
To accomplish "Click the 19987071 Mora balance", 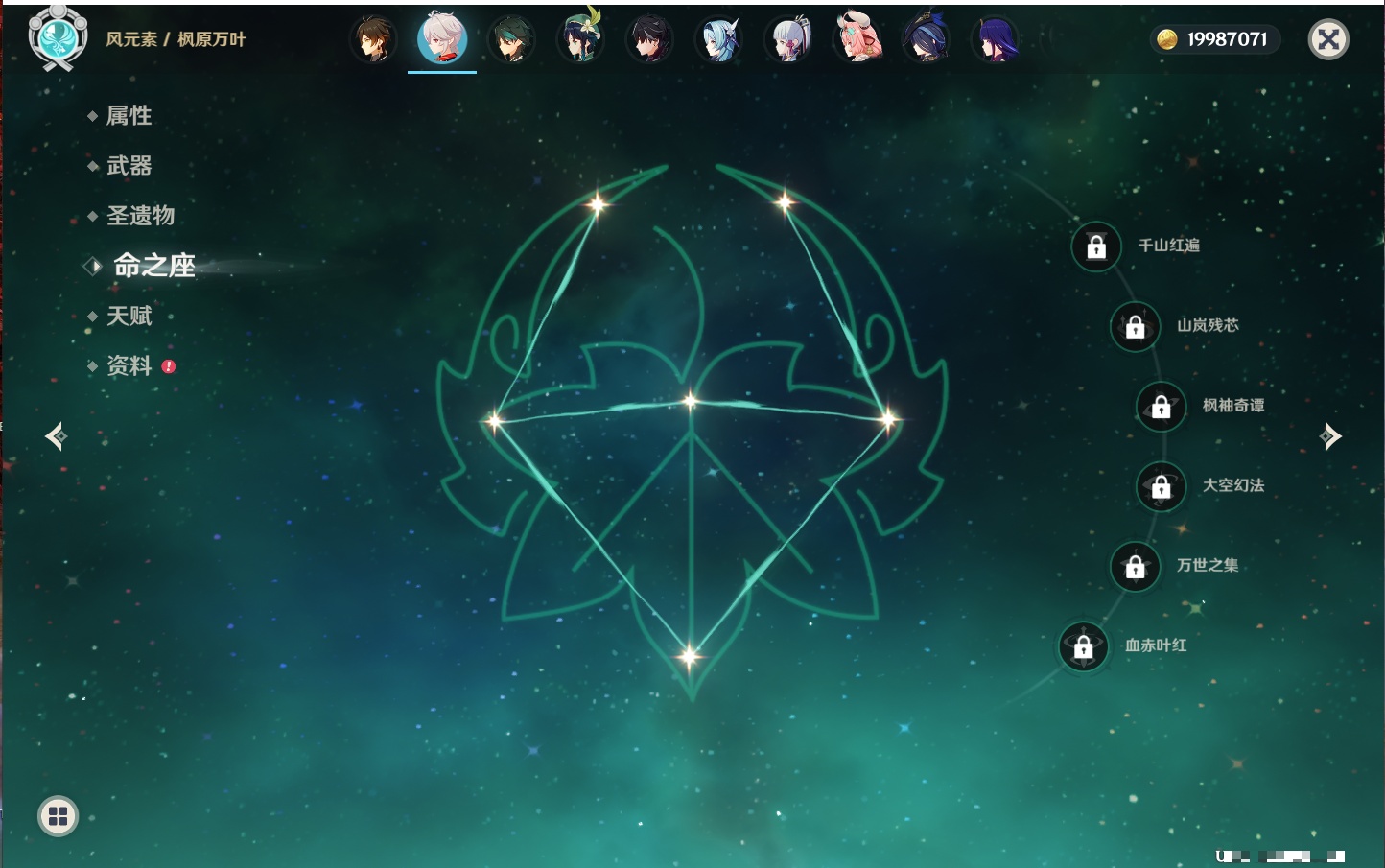I will (x=1227, y=39).
